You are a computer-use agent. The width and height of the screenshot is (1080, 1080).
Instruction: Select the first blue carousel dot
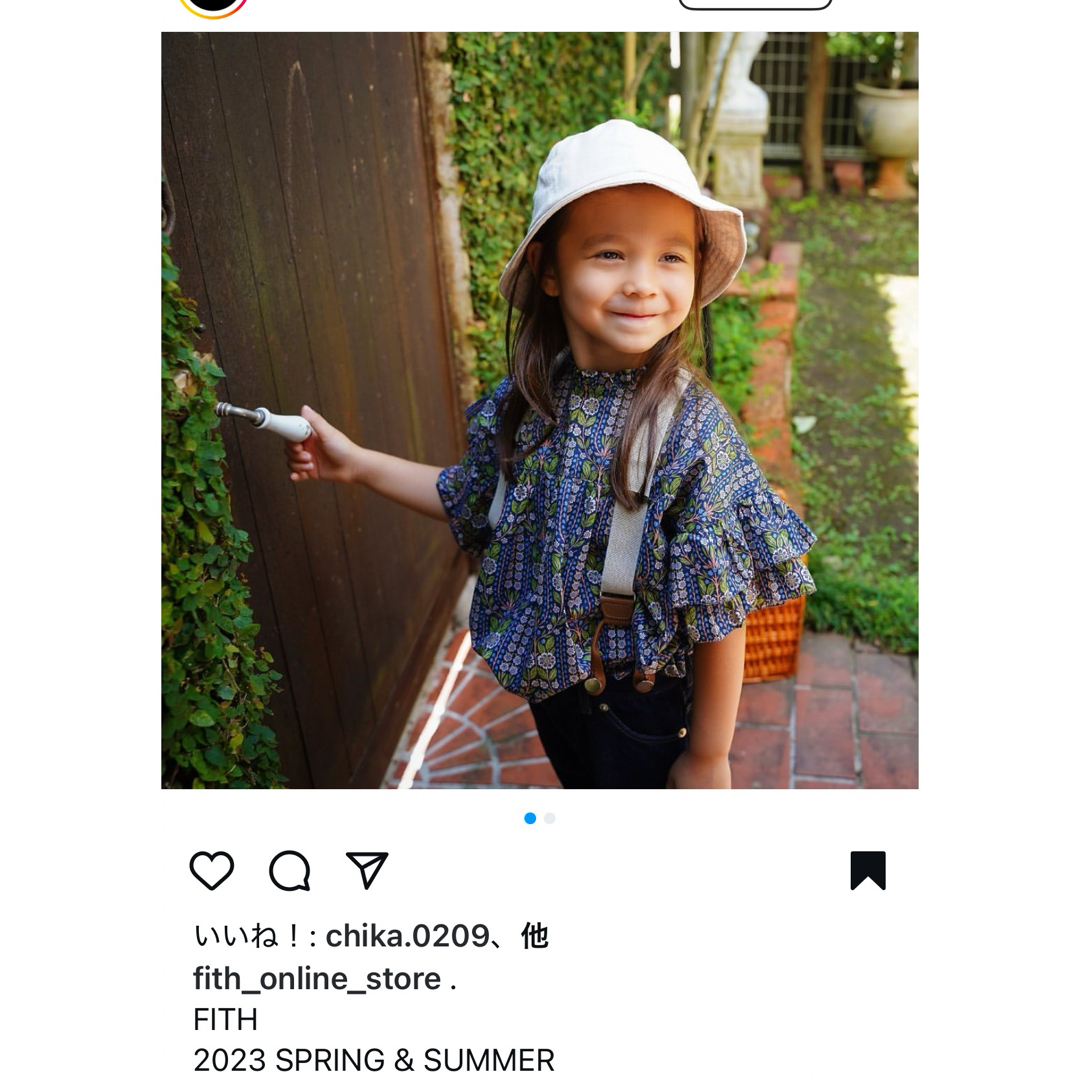530,818
